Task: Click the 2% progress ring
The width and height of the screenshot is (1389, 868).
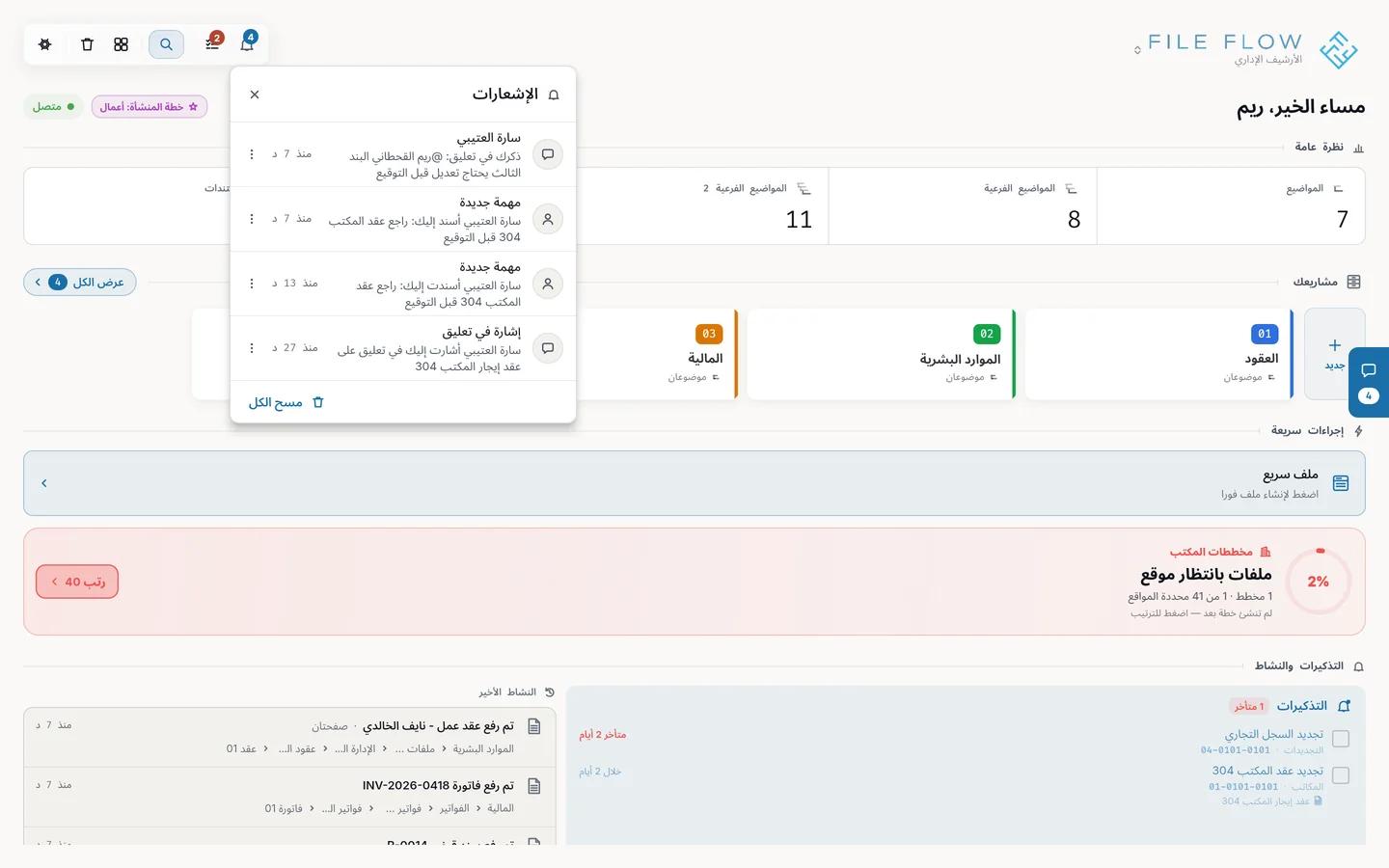Action: (1319, 582)
